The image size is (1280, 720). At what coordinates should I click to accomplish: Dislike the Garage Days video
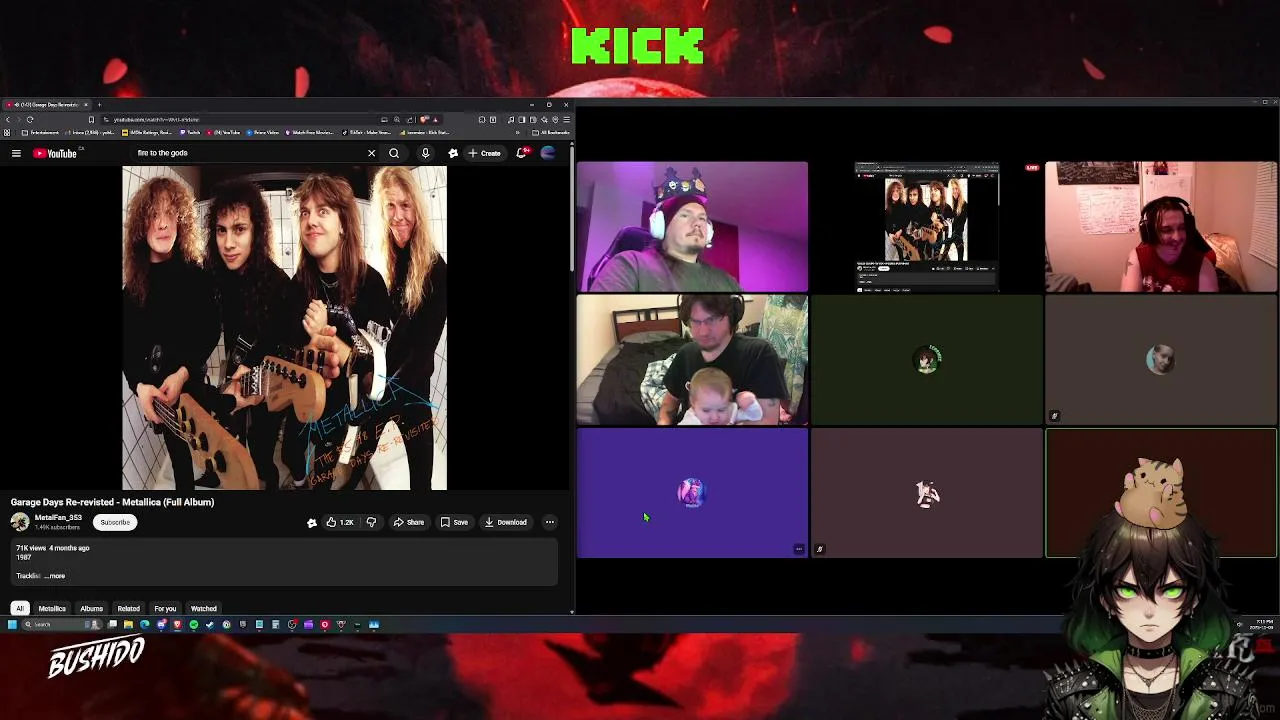[371, 522]
